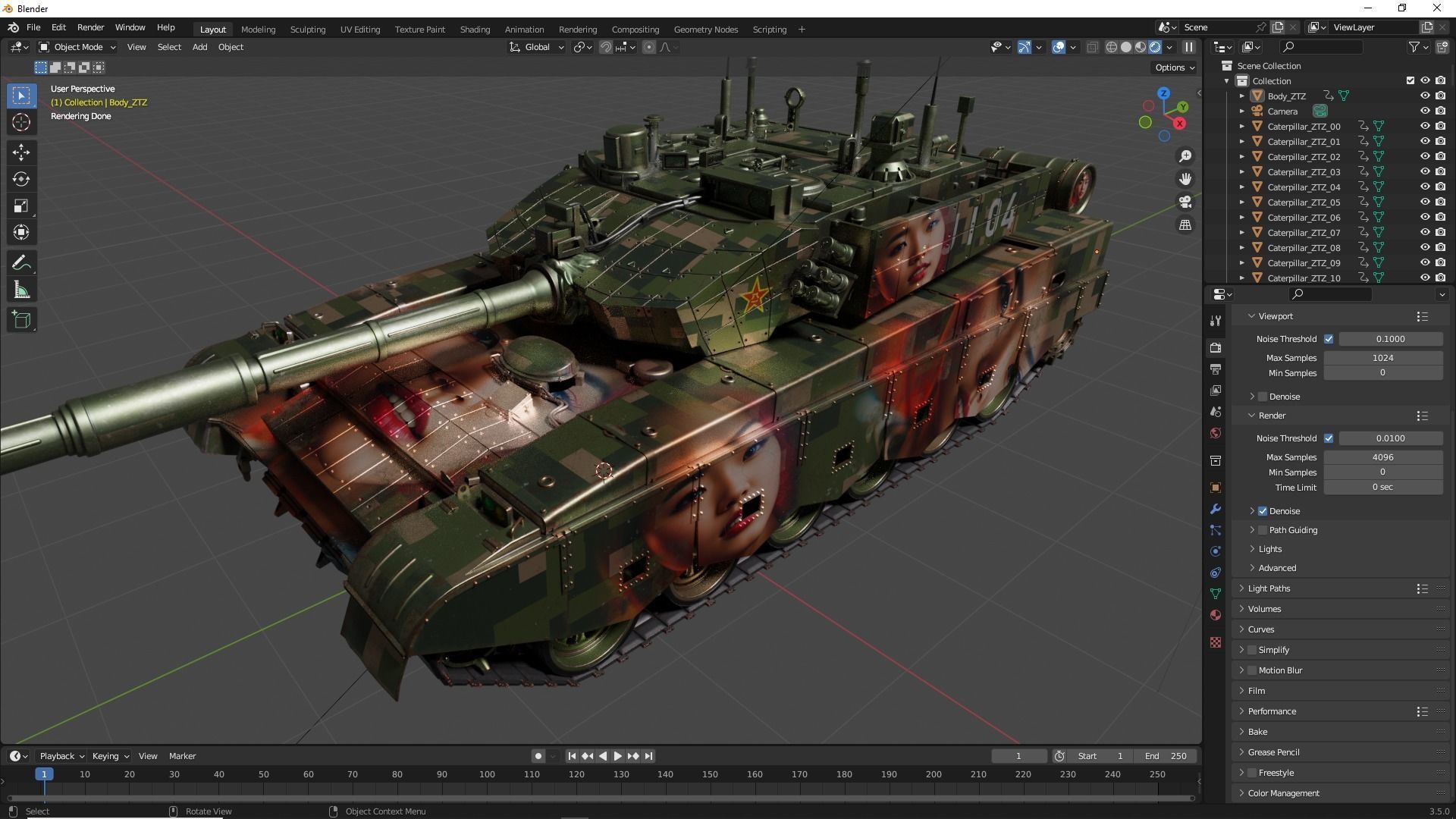The height and width of the screenshot is (819, 1456).
Task: Play the animation forward
Action: 617,756
